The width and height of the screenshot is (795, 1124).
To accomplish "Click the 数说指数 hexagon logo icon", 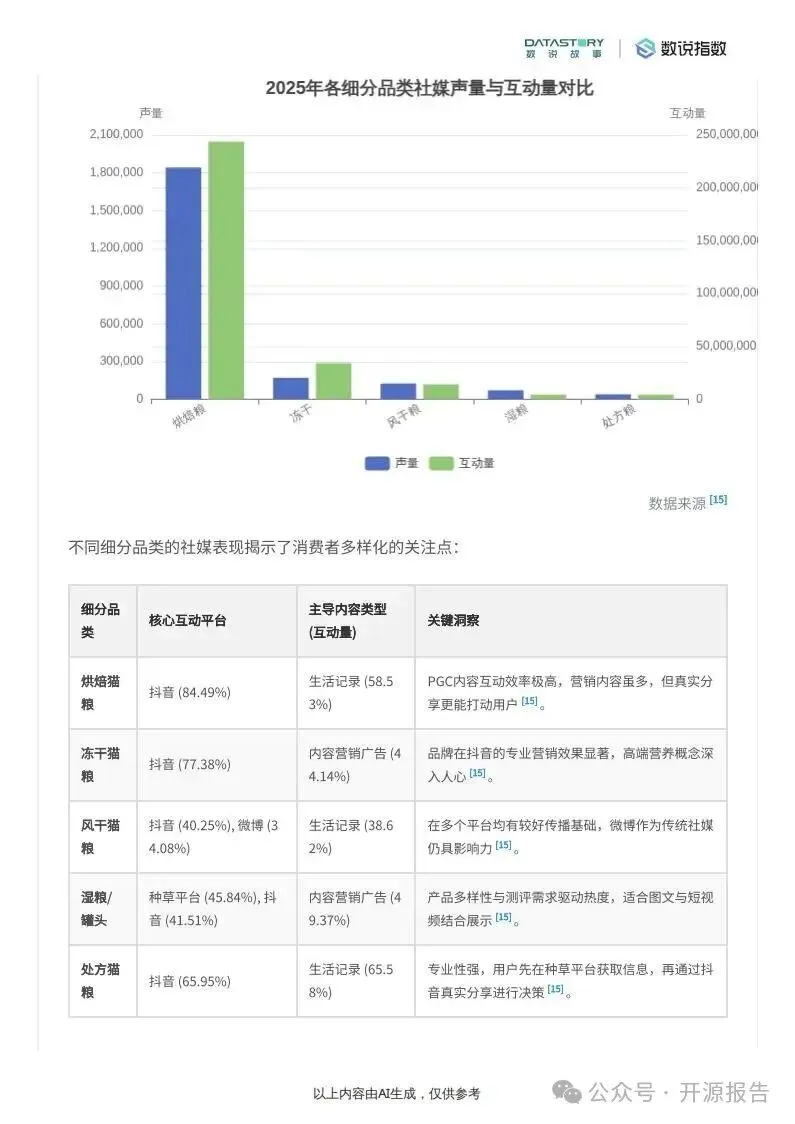I will tap(645, 48).
